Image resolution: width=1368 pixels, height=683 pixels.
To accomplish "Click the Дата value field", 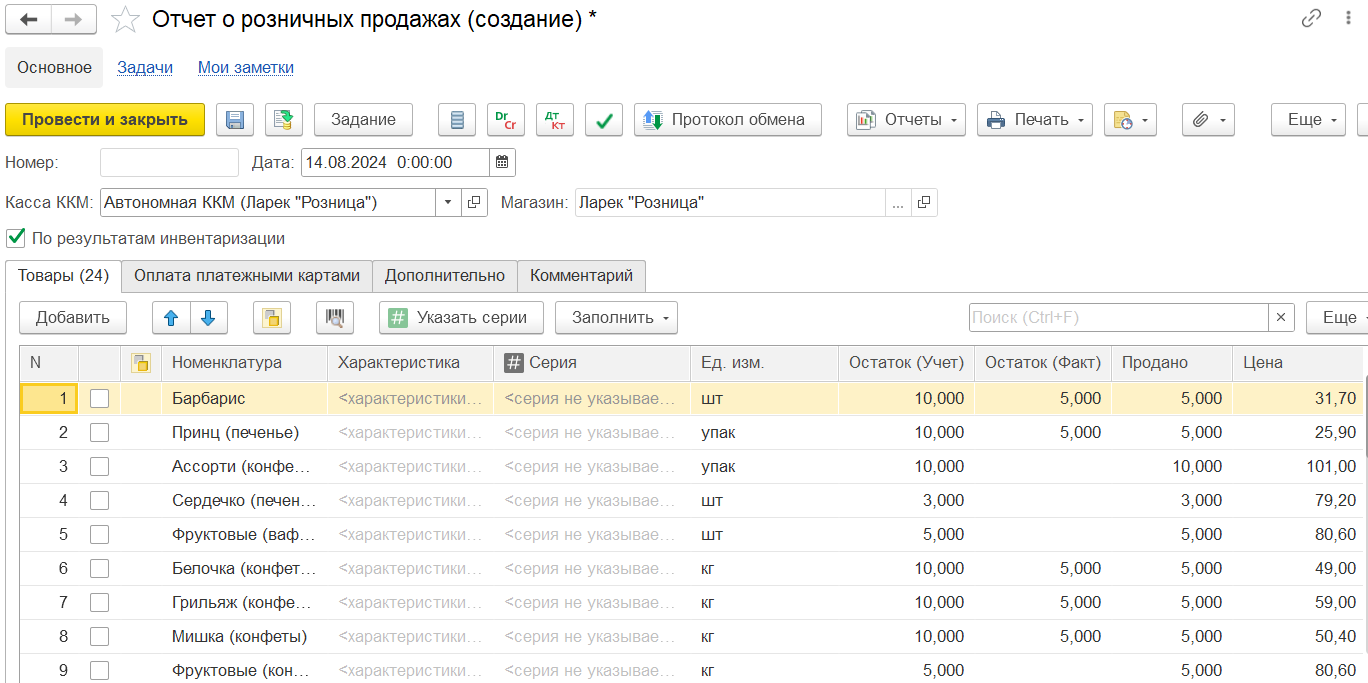I will pos(395,162).
